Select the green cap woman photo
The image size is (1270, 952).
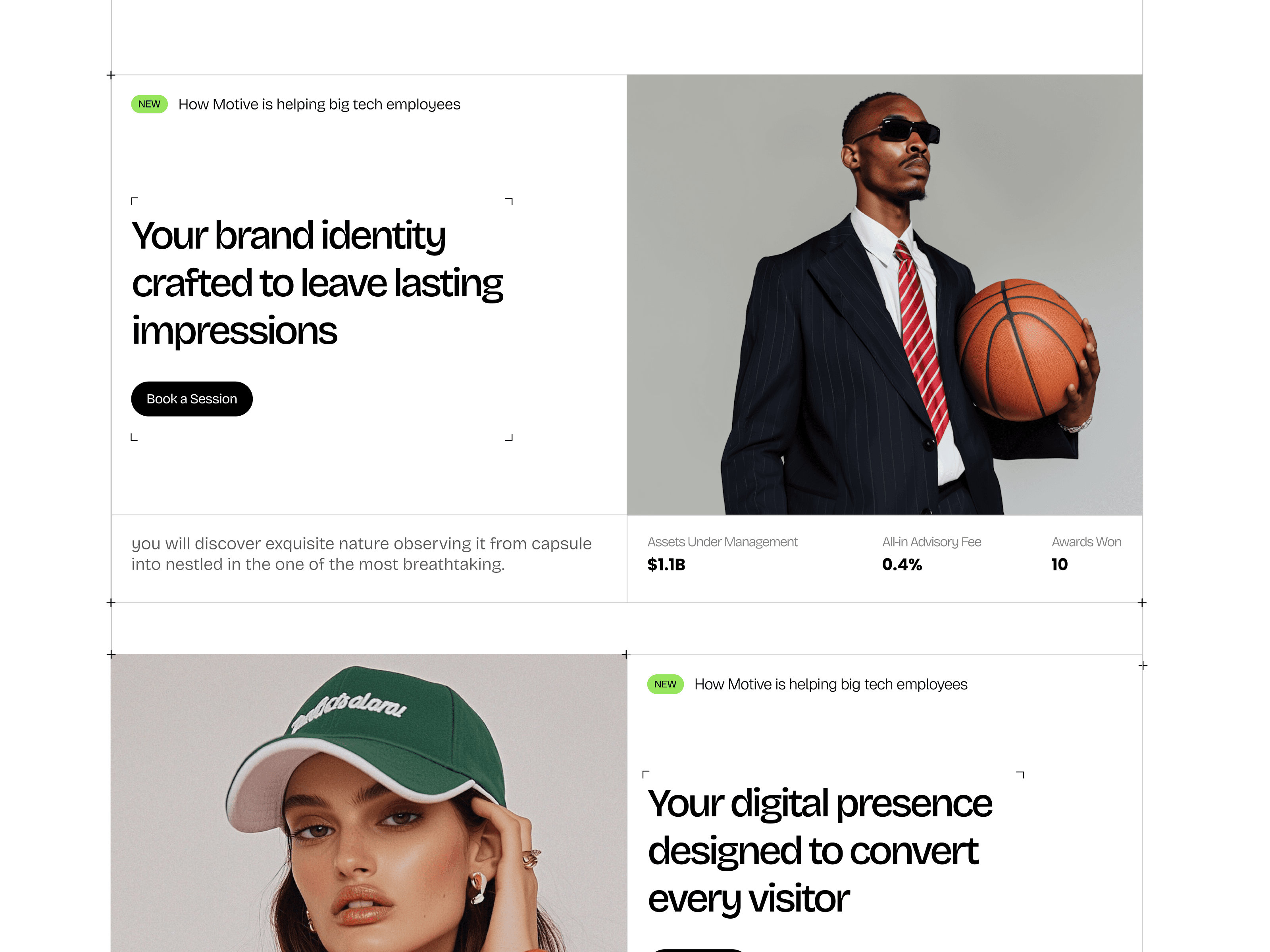(369, 803)
